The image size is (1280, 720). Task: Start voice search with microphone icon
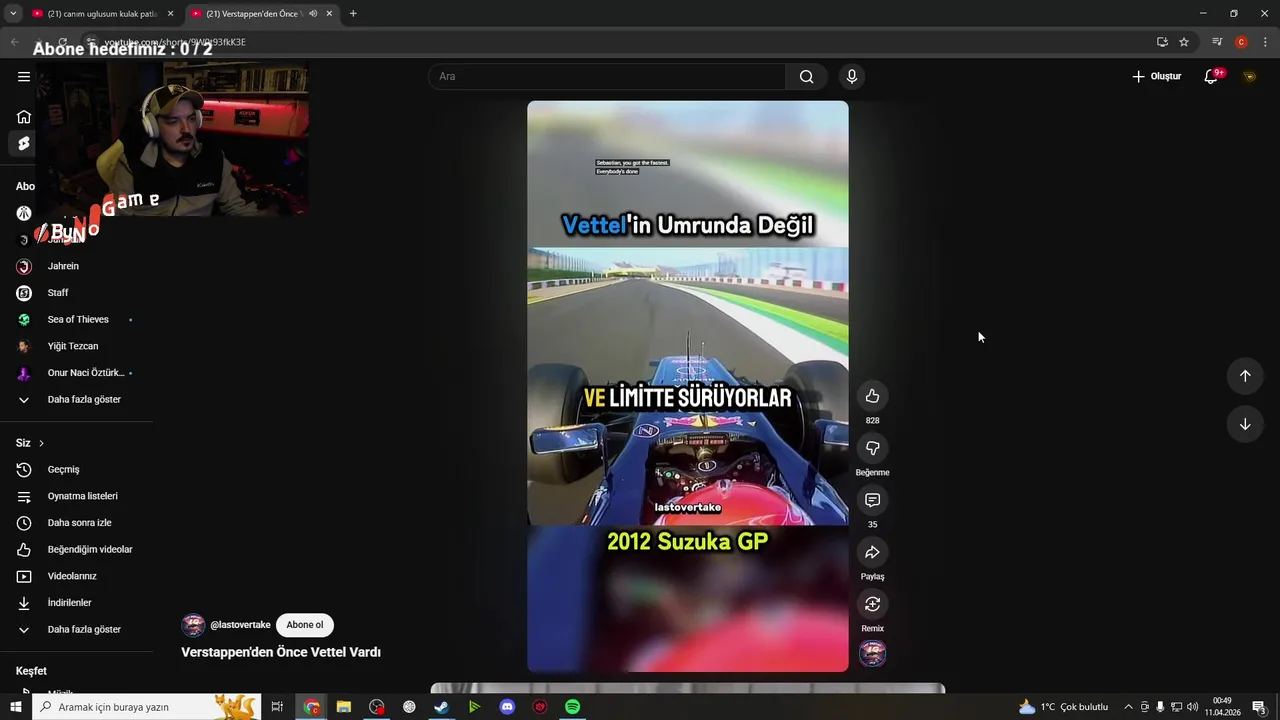[851, 77]
